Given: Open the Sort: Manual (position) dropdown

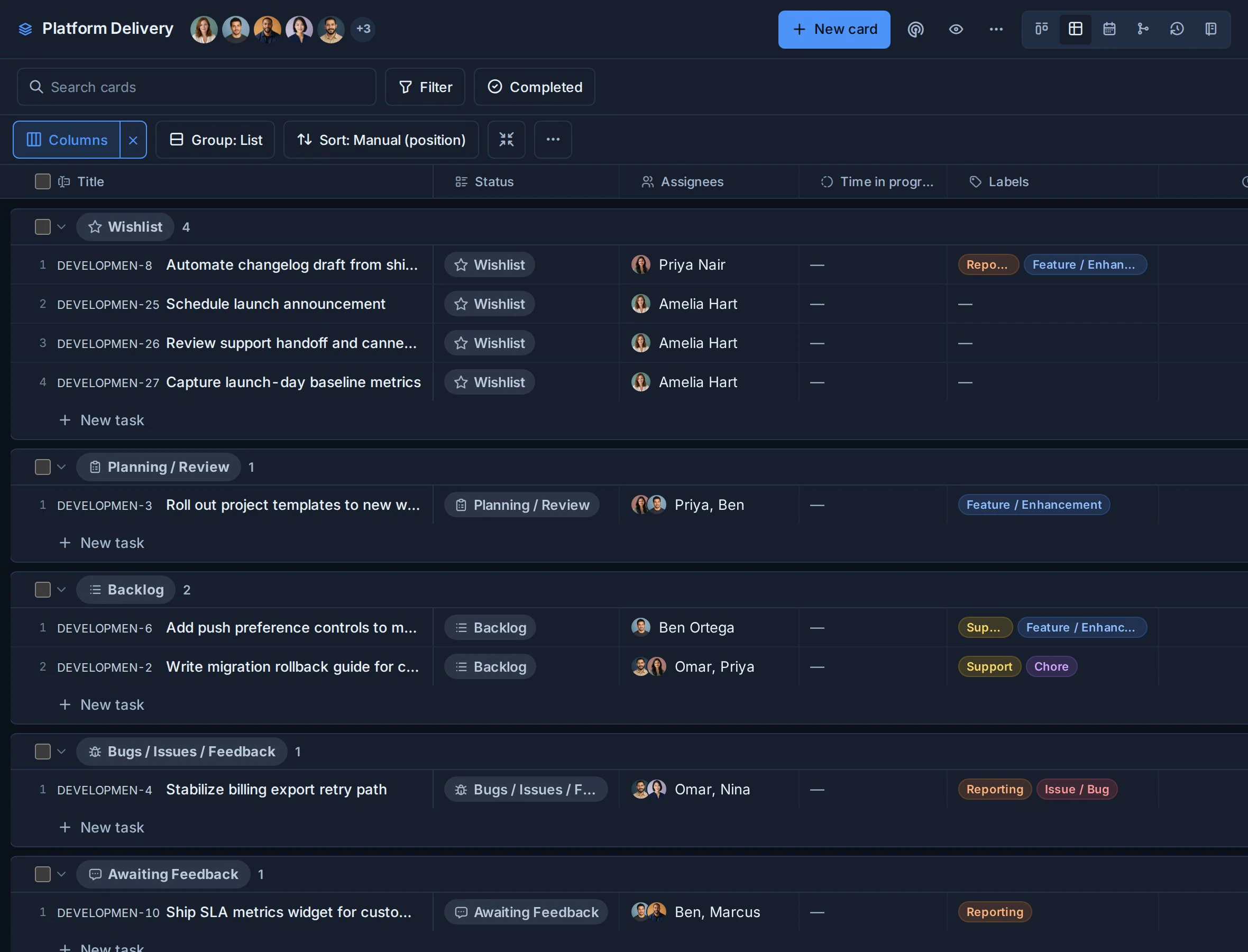Looking at the screenshot, I should [381, 140].
